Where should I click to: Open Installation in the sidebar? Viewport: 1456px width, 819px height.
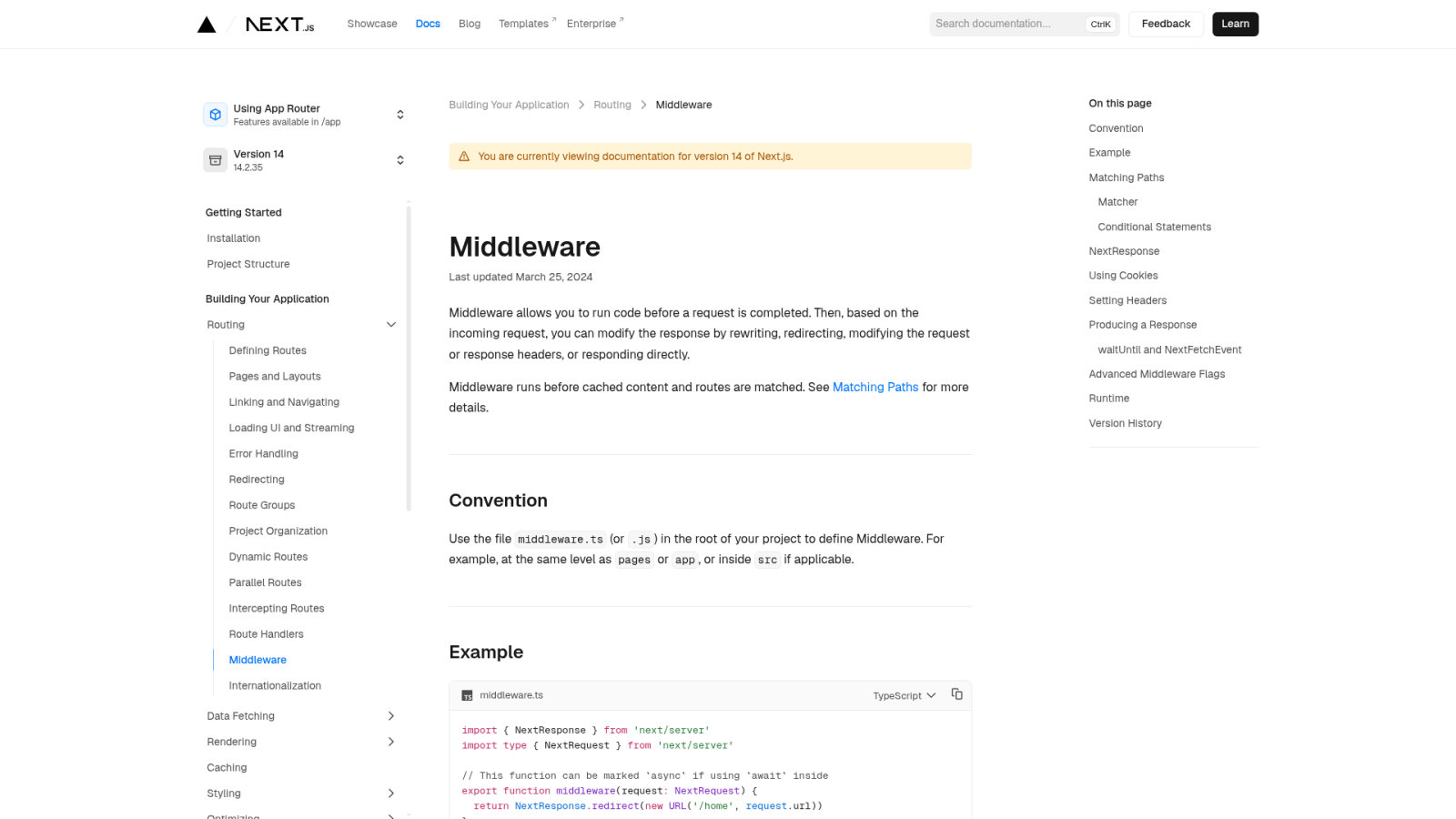tap(233, 238)
